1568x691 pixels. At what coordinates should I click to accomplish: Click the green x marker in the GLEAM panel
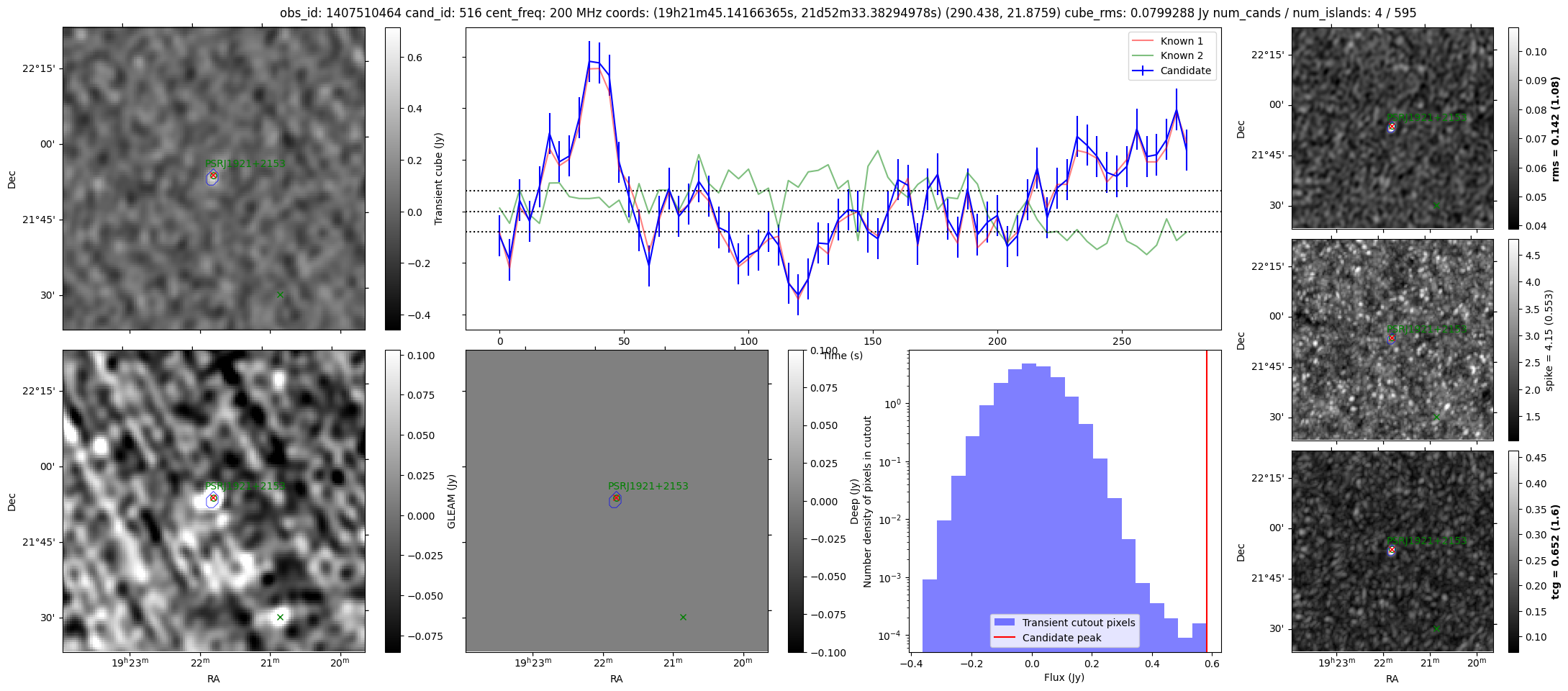point(683,617)
